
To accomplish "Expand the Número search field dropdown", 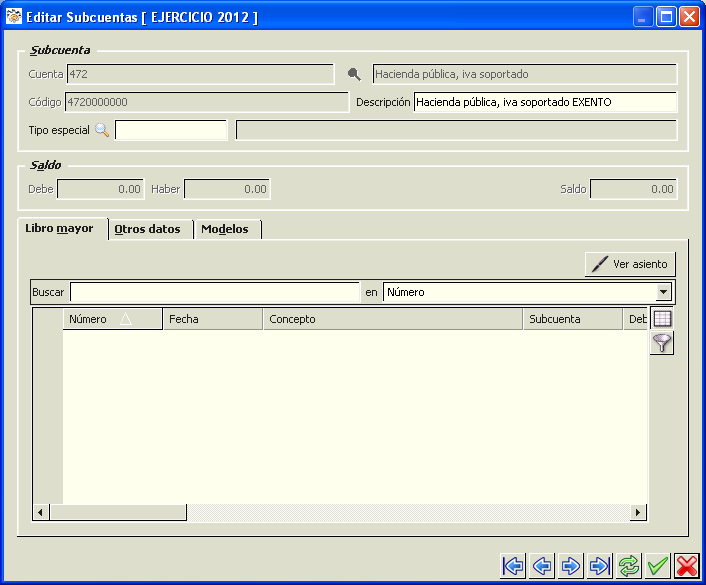I will pyautogui.click(x=663, y=292).
